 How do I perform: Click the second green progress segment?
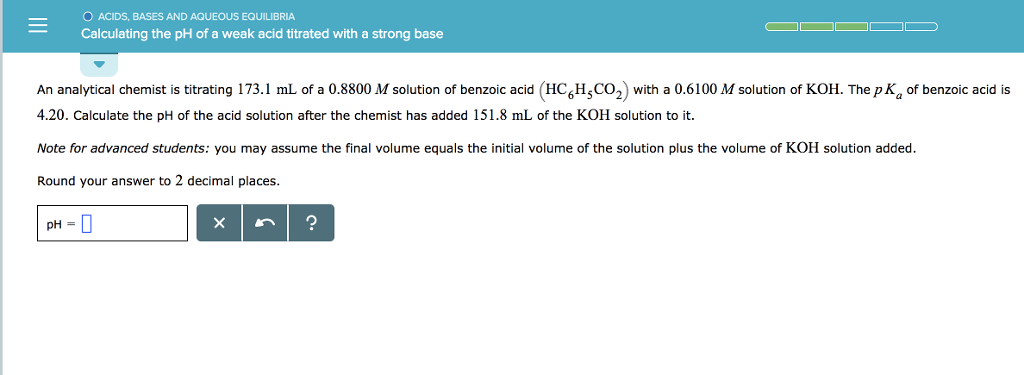817,27
